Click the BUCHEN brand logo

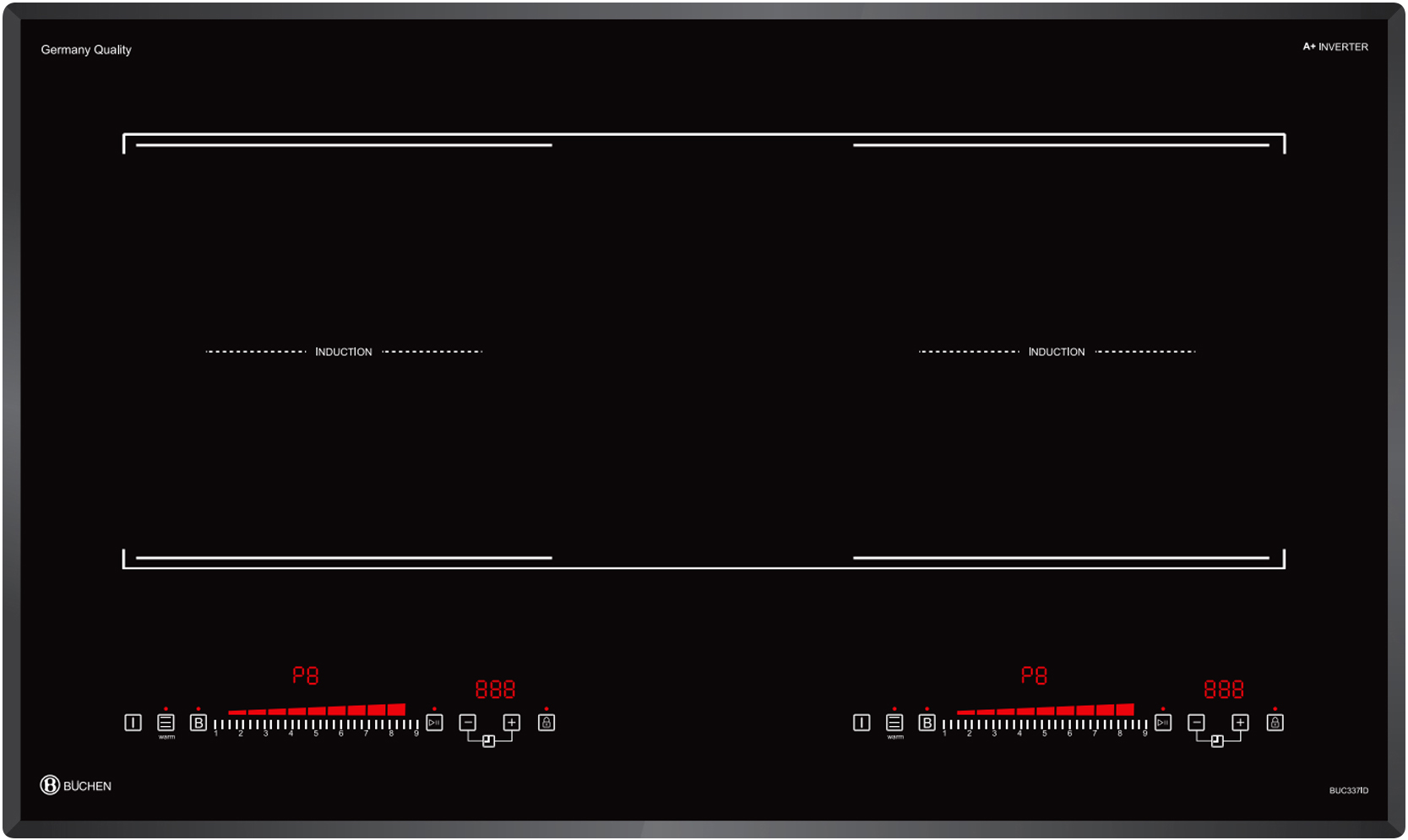coord(76,785)
